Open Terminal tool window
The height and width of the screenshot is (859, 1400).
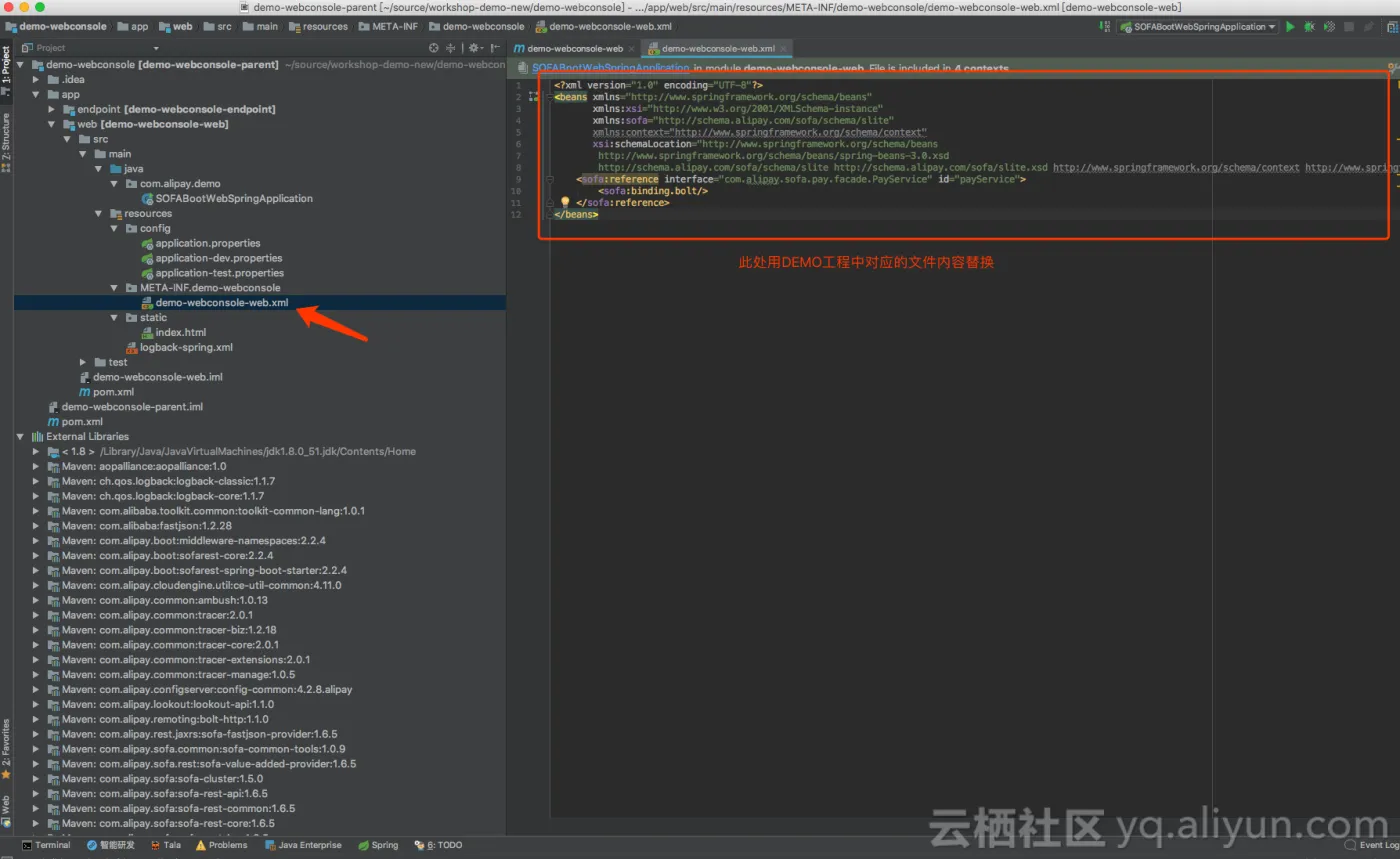click(x=47, y=845)
